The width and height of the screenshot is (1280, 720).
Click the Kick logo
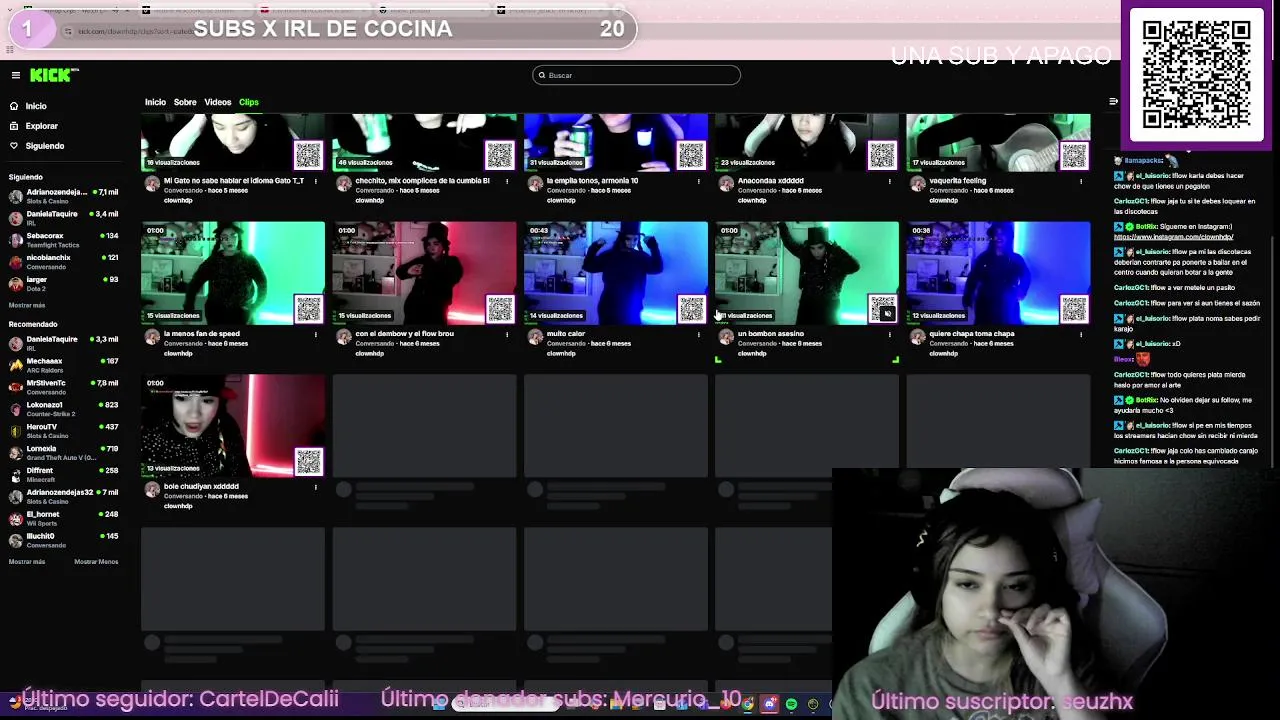coord(53,75)
